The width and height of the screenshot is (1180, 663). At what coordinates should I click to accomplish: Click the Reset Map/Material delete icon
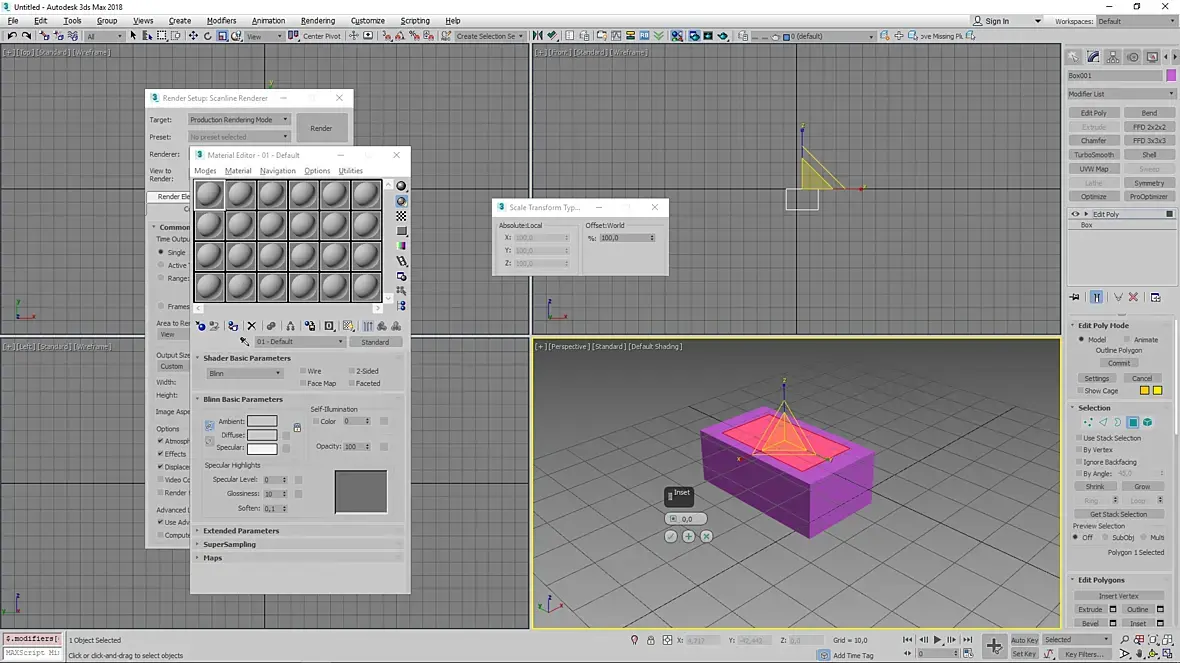tap(251, 326)
